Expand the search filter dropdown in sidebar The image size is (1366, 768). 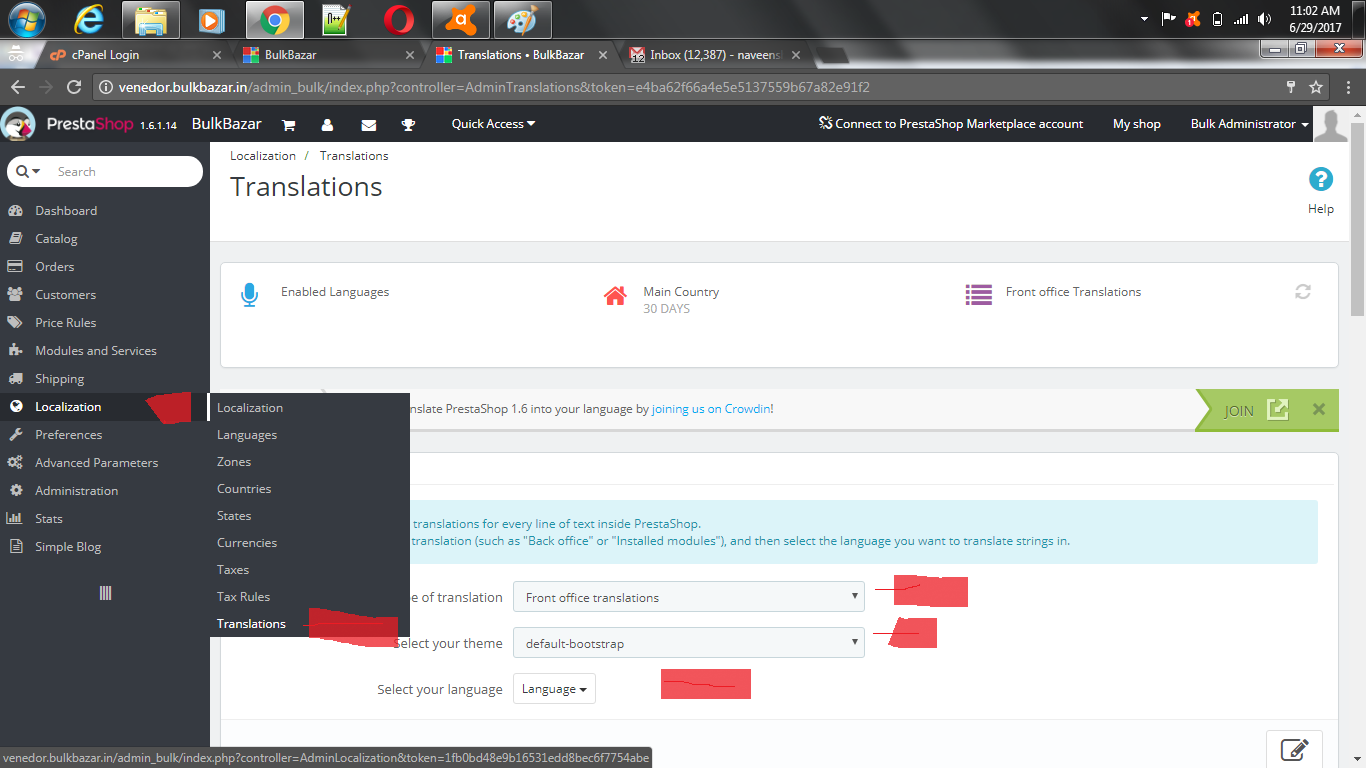pyautogui.click(x=29, y=172)
